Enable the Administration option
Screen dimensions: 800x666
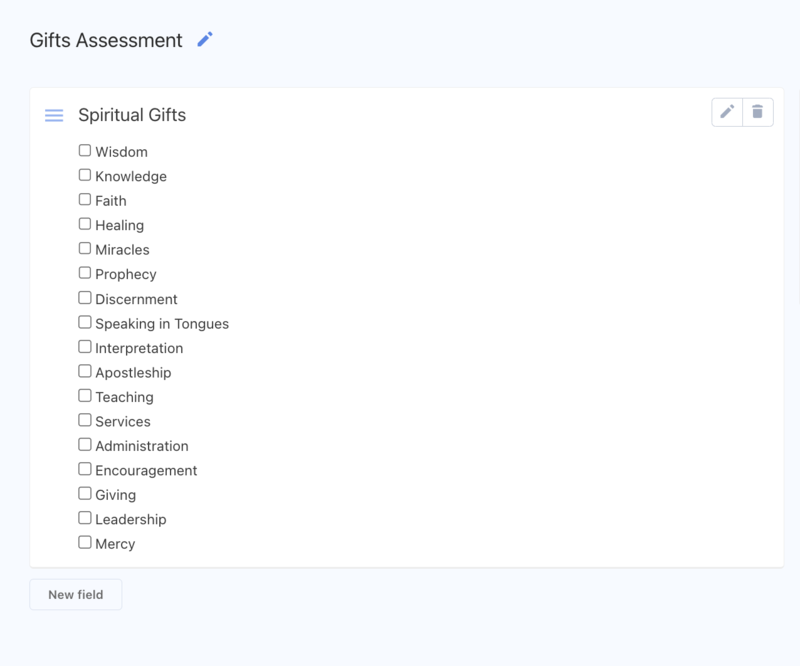click(85, 444)
